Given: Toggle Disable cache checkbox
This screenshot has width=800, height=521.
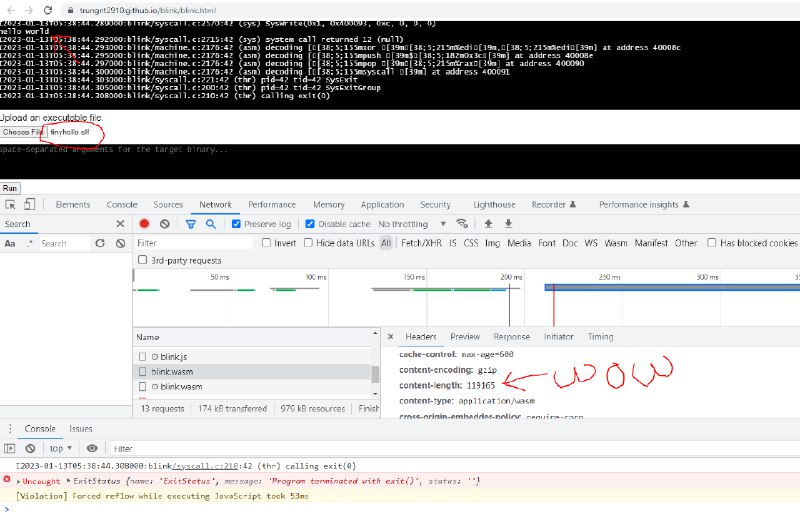Looking at the screenshot, I should [310, 224].
